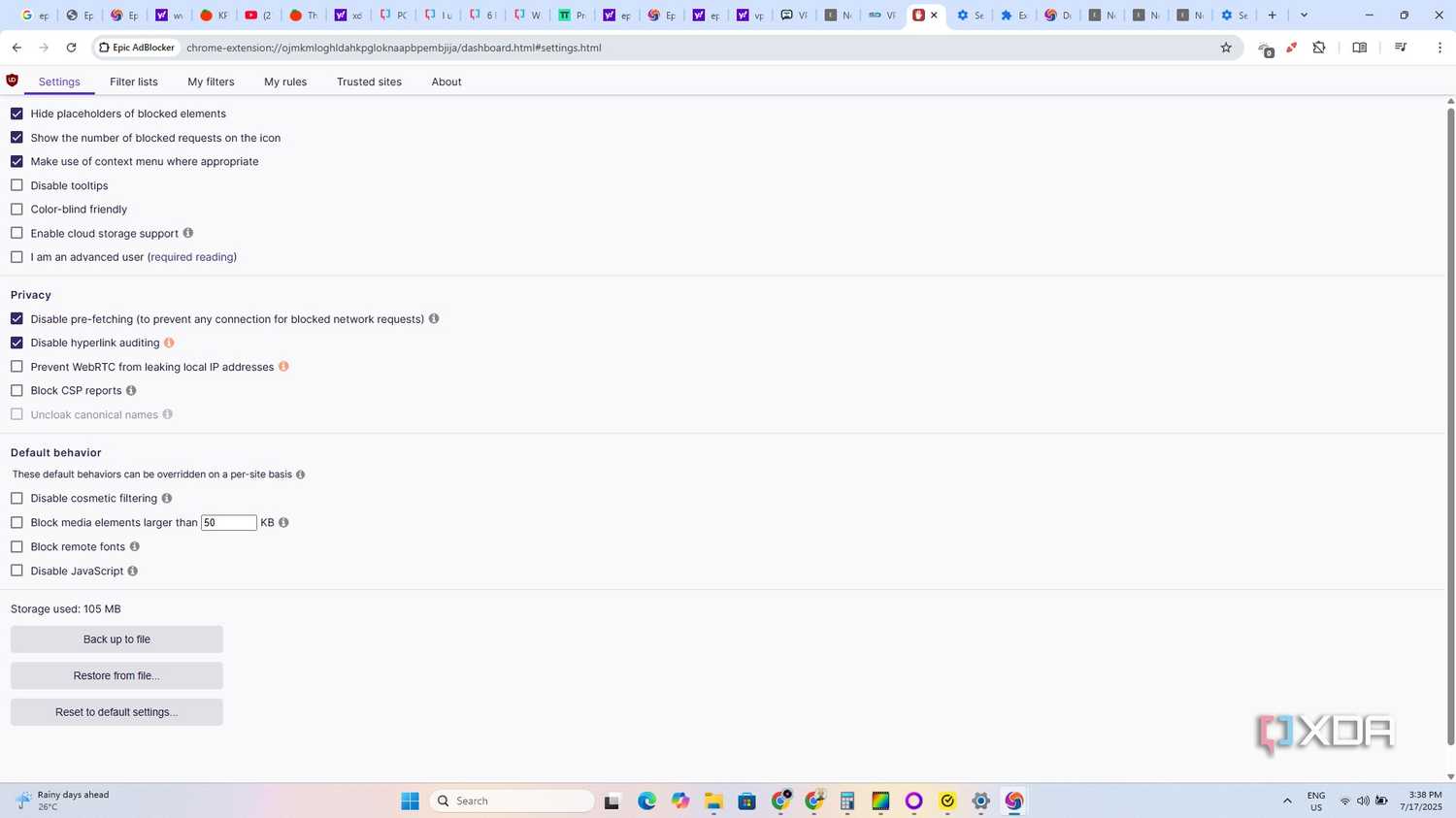Uncheck Show the number of blocked requests

coord(17,138)
